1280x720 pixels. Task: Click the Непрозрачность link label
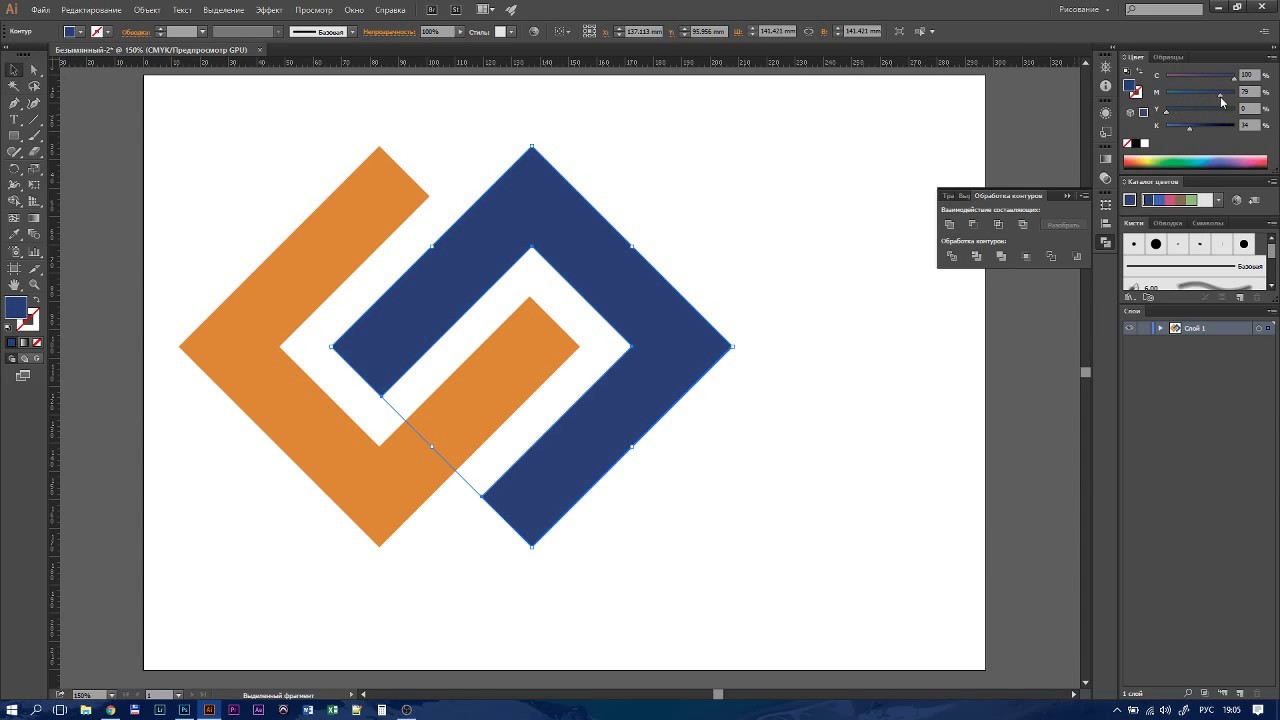(389, 32)
